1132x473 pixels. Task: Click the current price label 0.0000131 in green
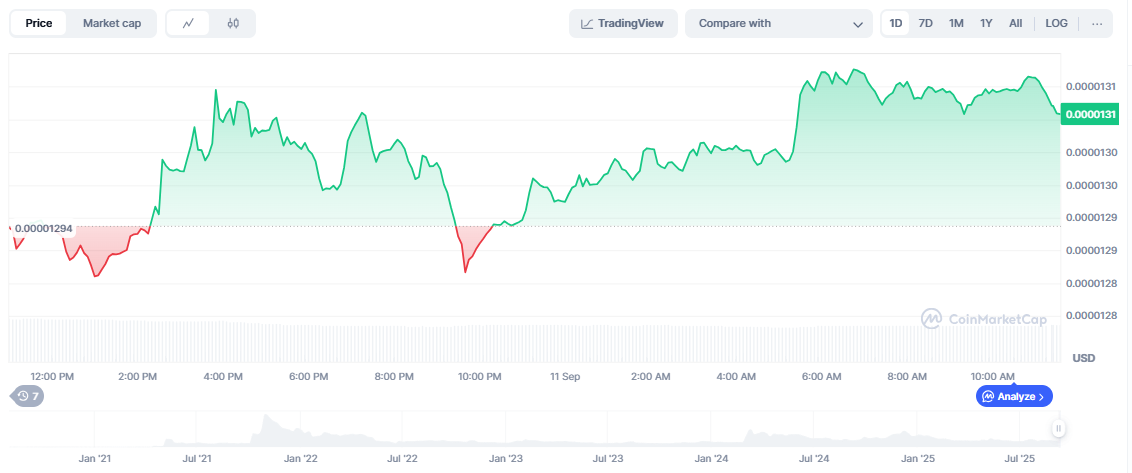pos(1089,114)
